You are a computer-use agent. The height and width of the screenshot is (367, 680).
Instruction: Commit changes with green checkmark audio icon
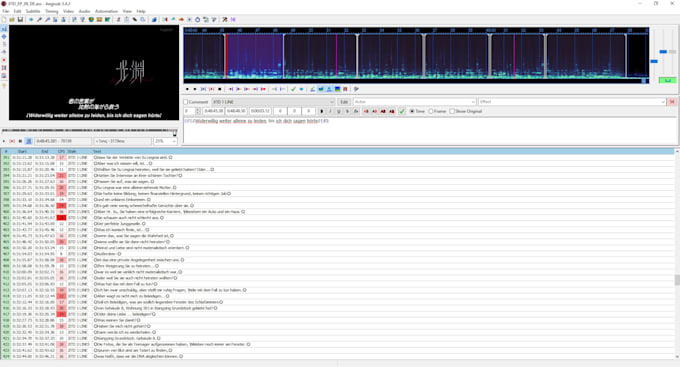[293, 89]
